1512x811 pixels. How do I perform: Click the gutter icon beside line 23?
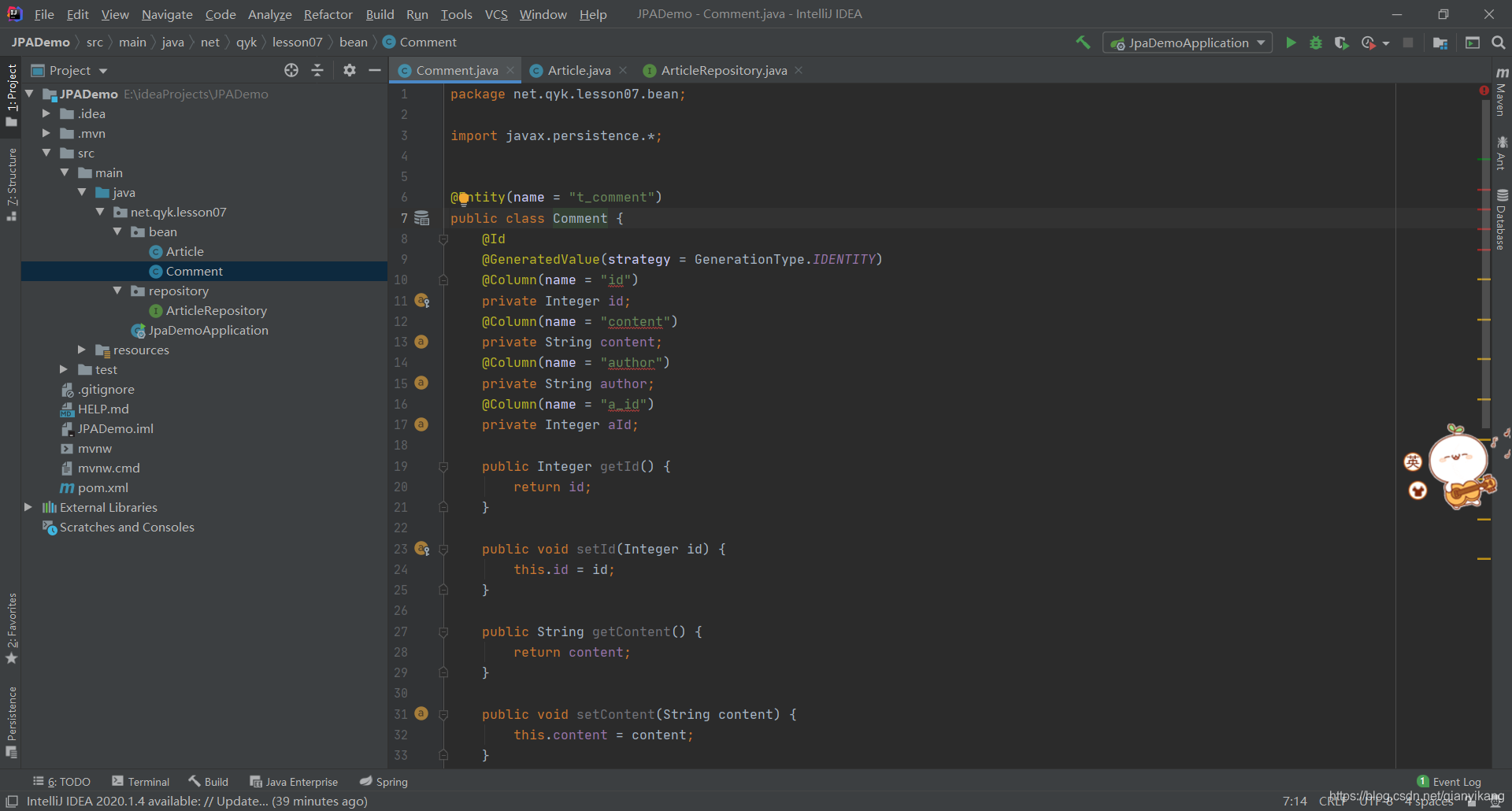422,549
